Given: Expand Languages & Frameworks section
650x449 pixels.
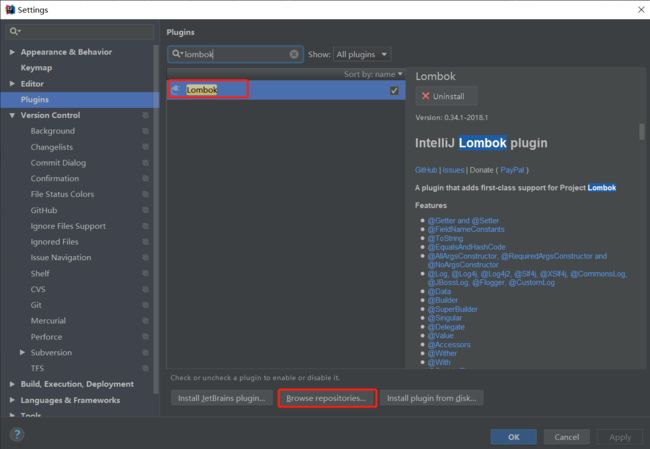Looking at the screenshot, I should pyautogui.click(x=12, y=400).
